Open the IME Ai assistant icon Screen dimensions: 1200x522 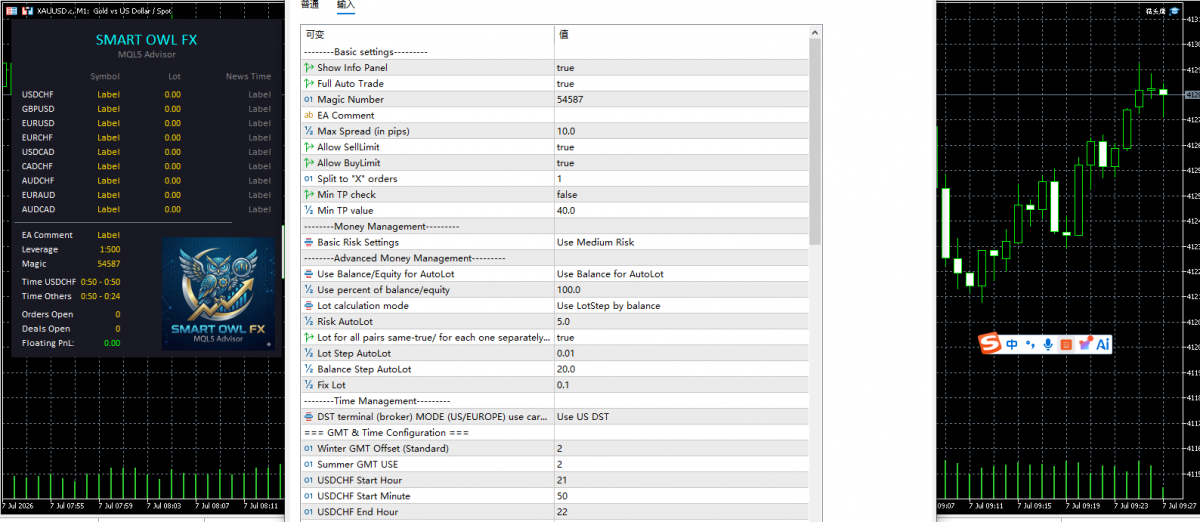click(1103, 344)
